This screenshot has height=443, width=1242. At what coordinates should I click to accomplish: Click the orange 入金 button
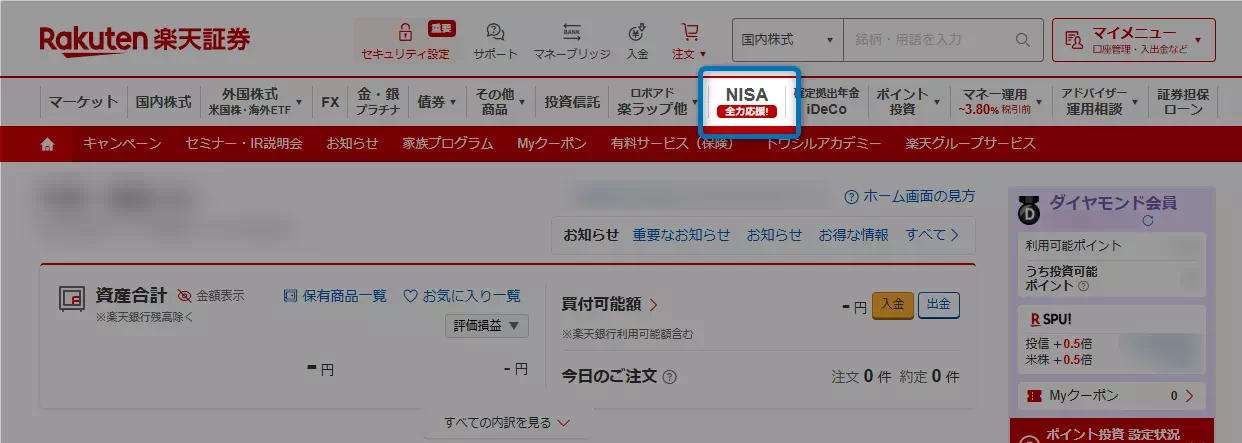[893, 305]
